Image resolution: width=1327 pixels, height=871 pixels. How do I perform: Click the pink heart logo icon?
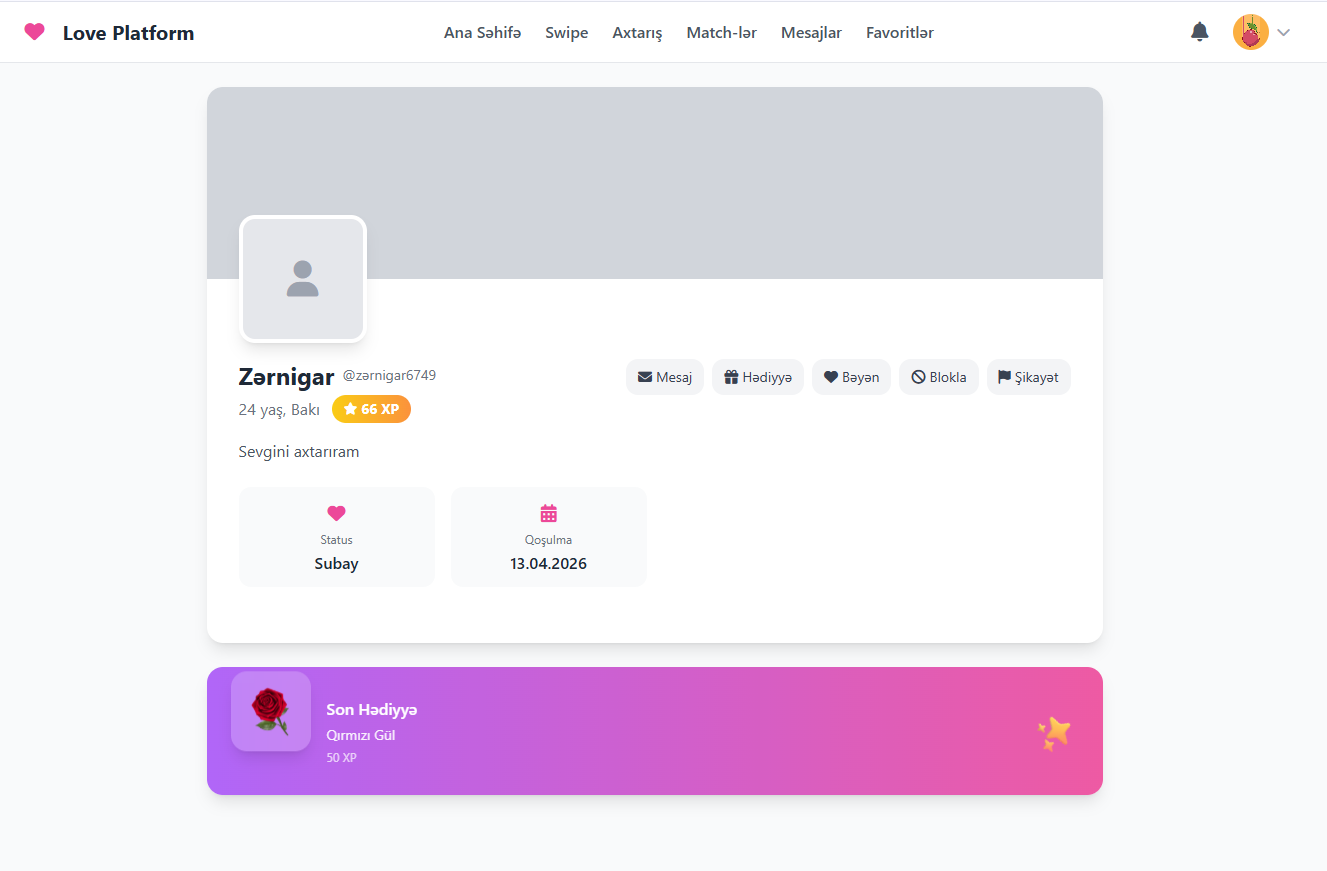[x=34, y=32]
